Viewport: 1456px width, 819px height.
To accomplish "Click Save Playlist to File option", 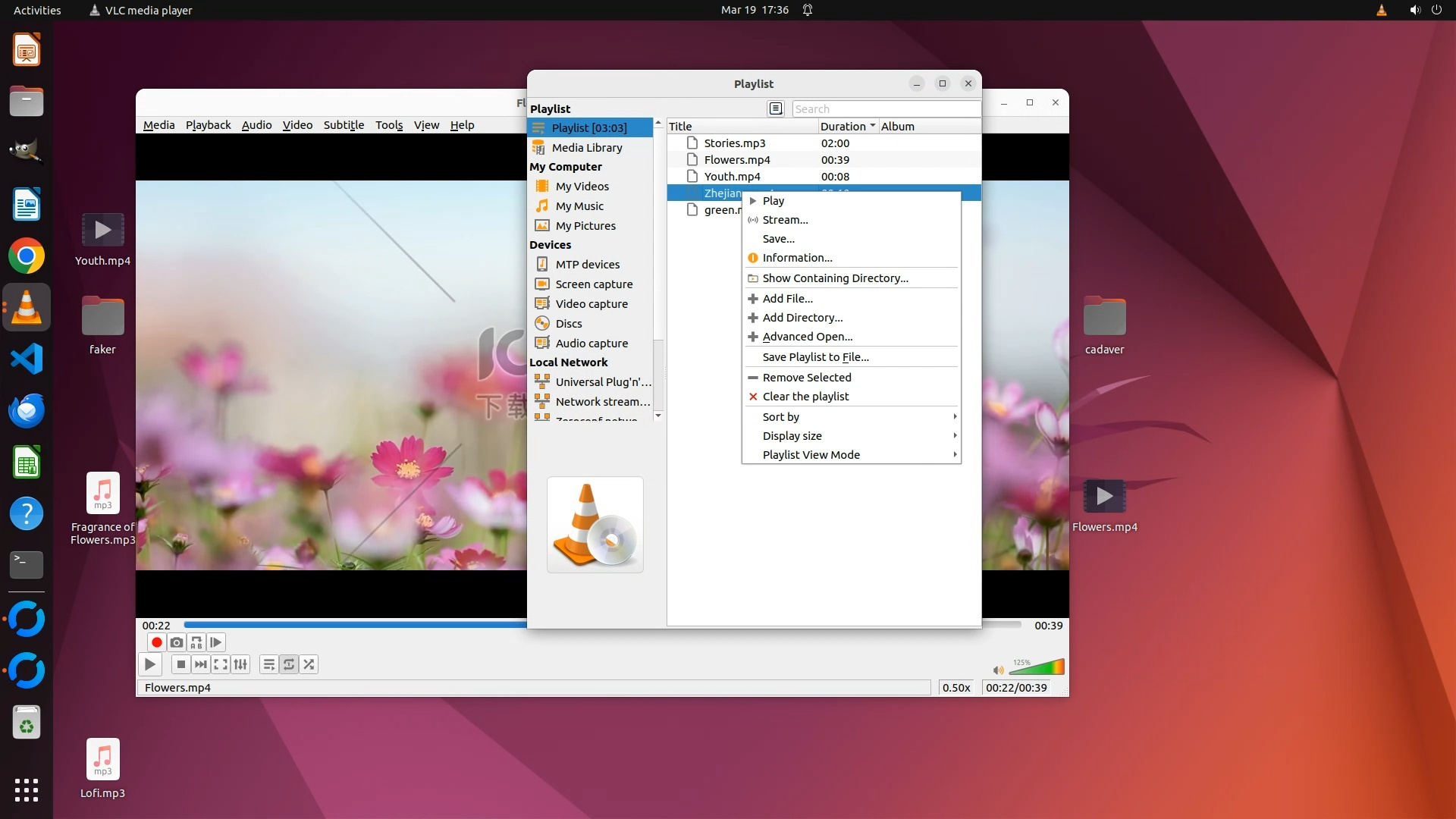I will 815,356.
